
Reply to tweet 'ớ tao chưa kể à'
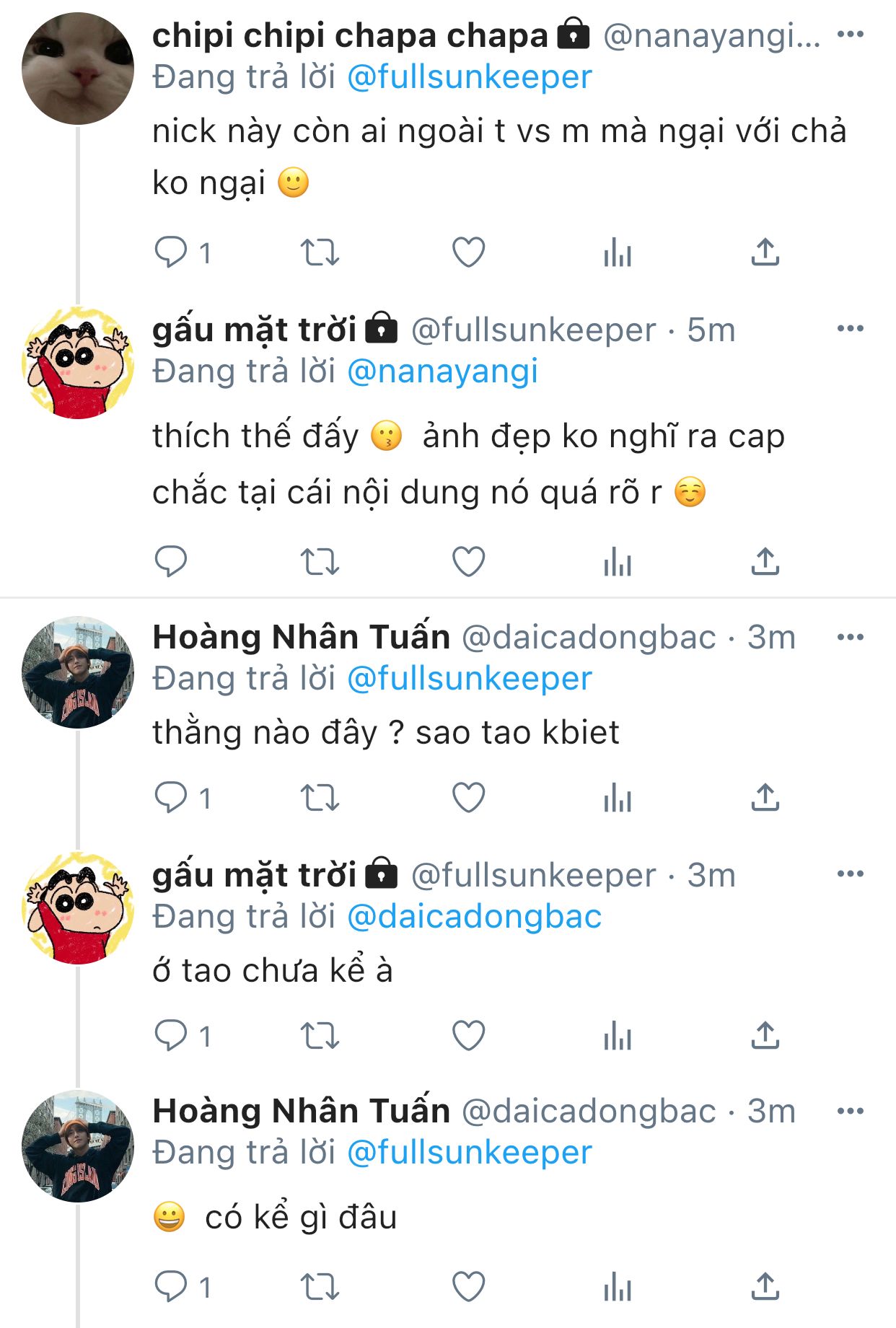pyautogui.click(x=171, y=1035)
